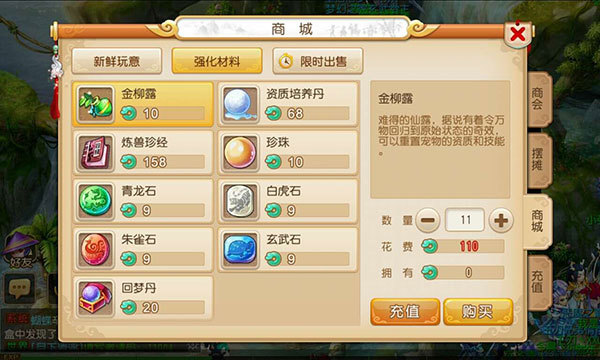Image resolution: width=600 pixels, height=360 pixels.
Task: Select the 金柳露 gourd item icon
Action: coord(95,104)
